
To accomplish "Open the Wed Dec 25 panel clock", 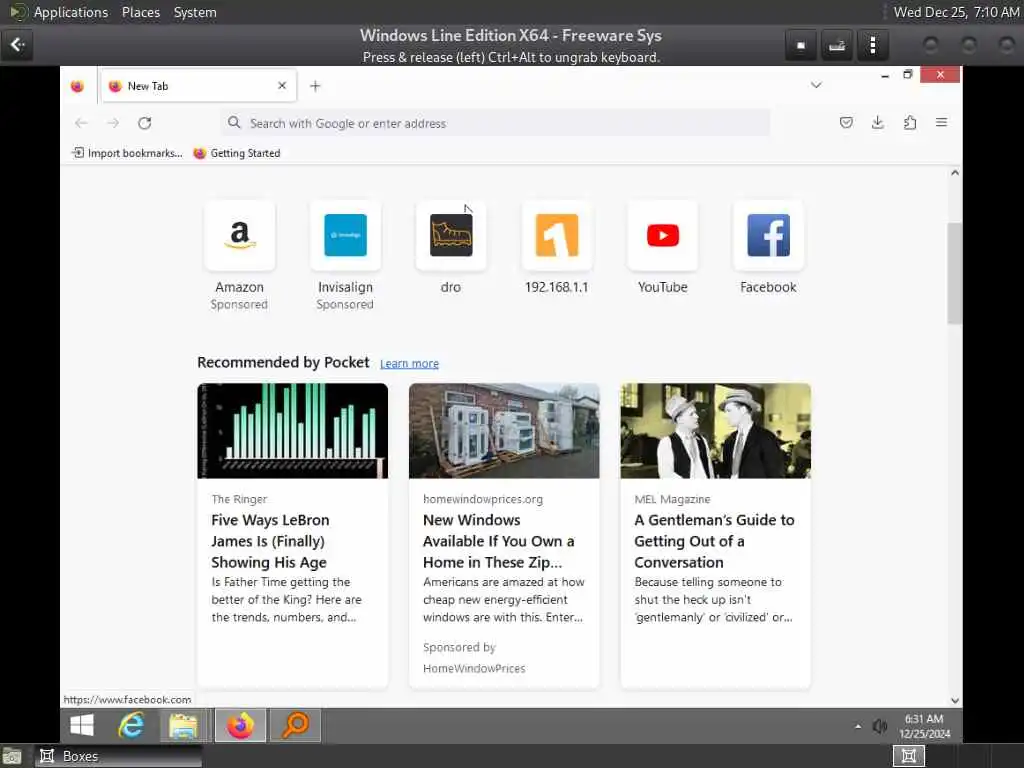I will 956,12.
